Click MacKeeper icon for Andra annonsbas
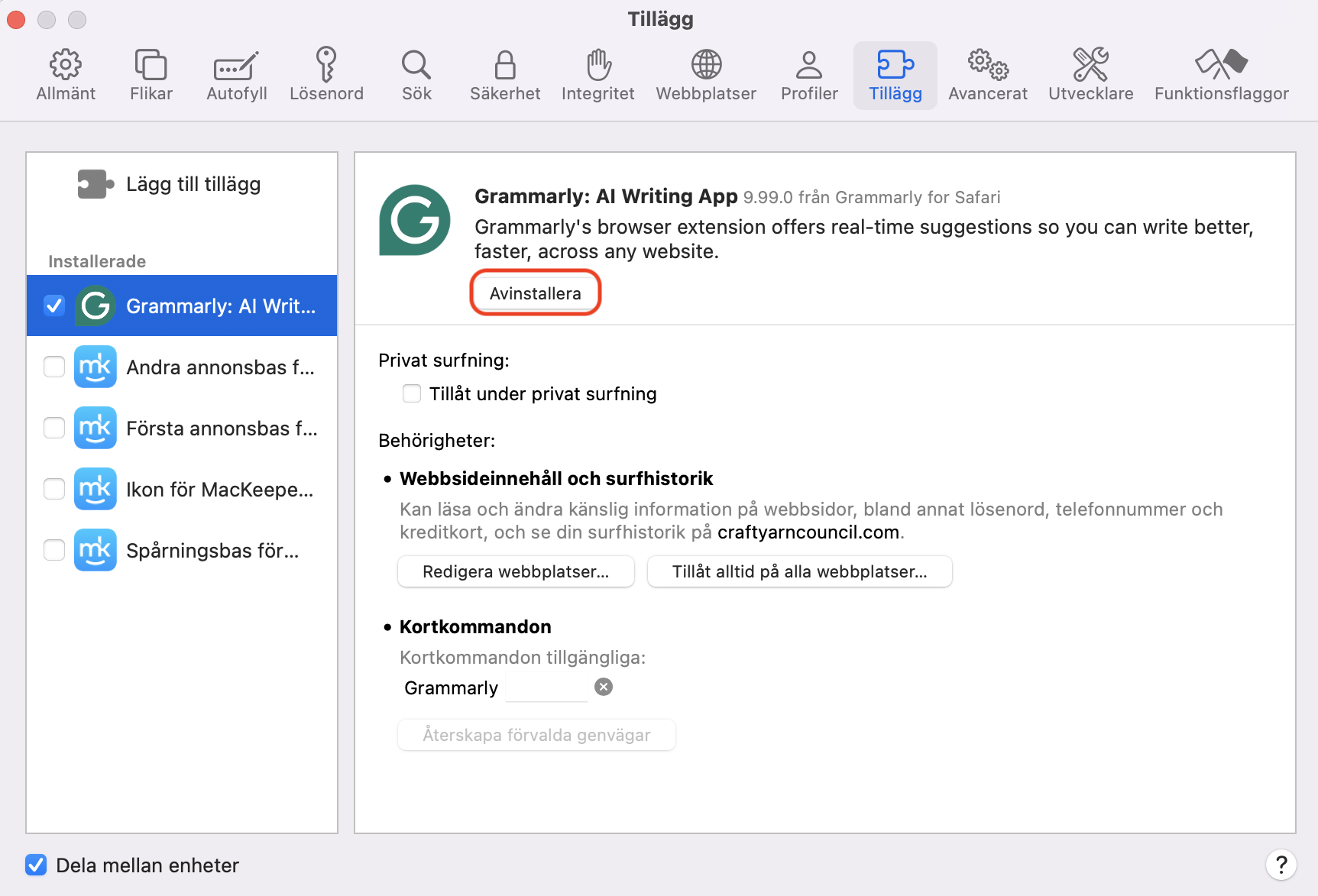The height and width of the screenshot is (896, 1318). point(96,367)
